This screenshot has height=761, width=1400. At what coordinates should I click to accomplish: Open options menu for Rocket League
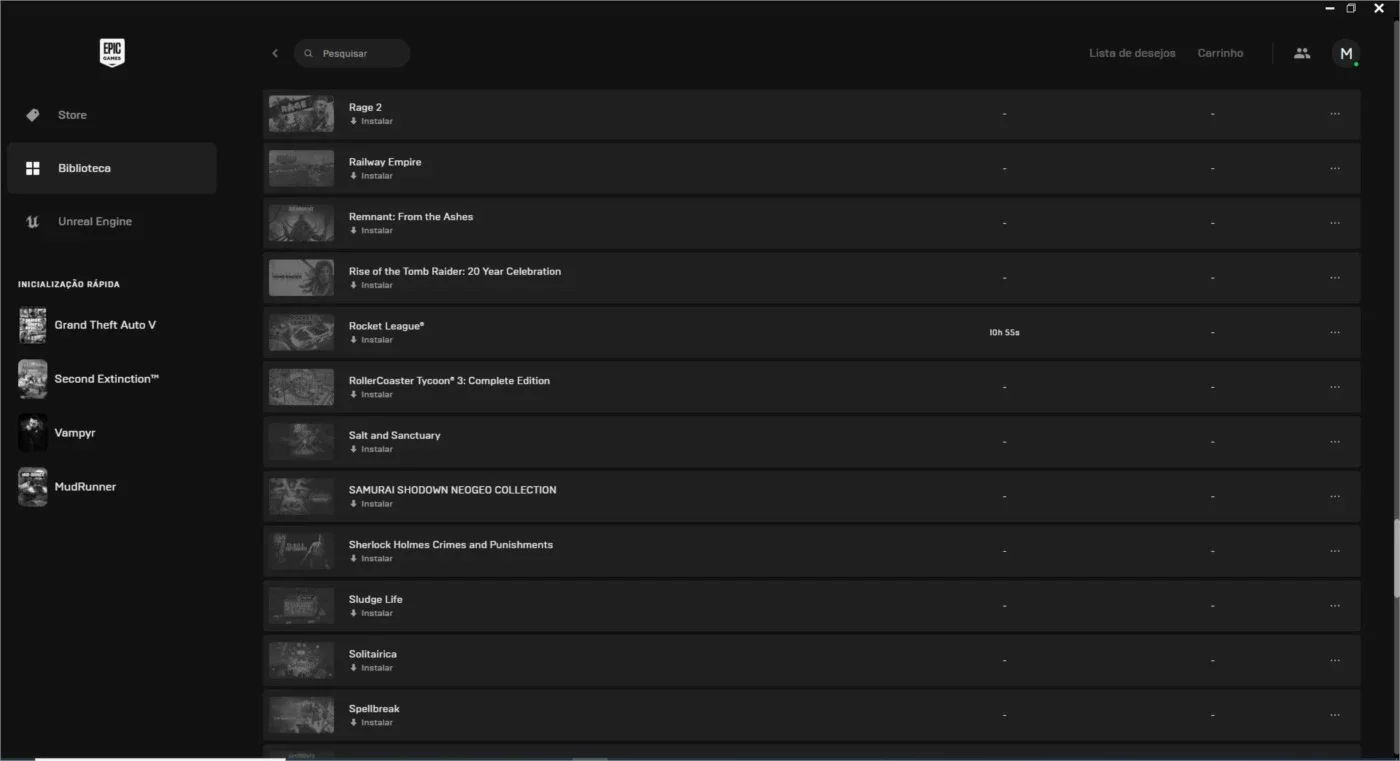tap(1335, 332)
